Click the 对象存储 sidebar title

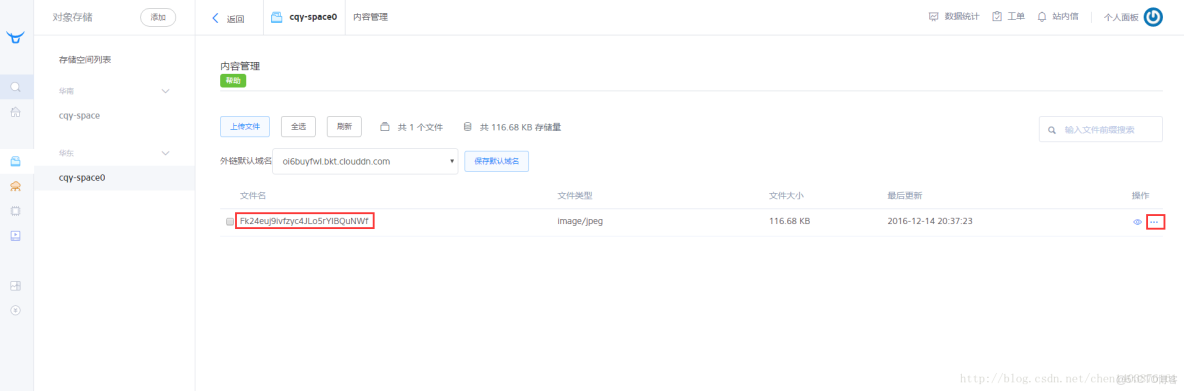72,17
